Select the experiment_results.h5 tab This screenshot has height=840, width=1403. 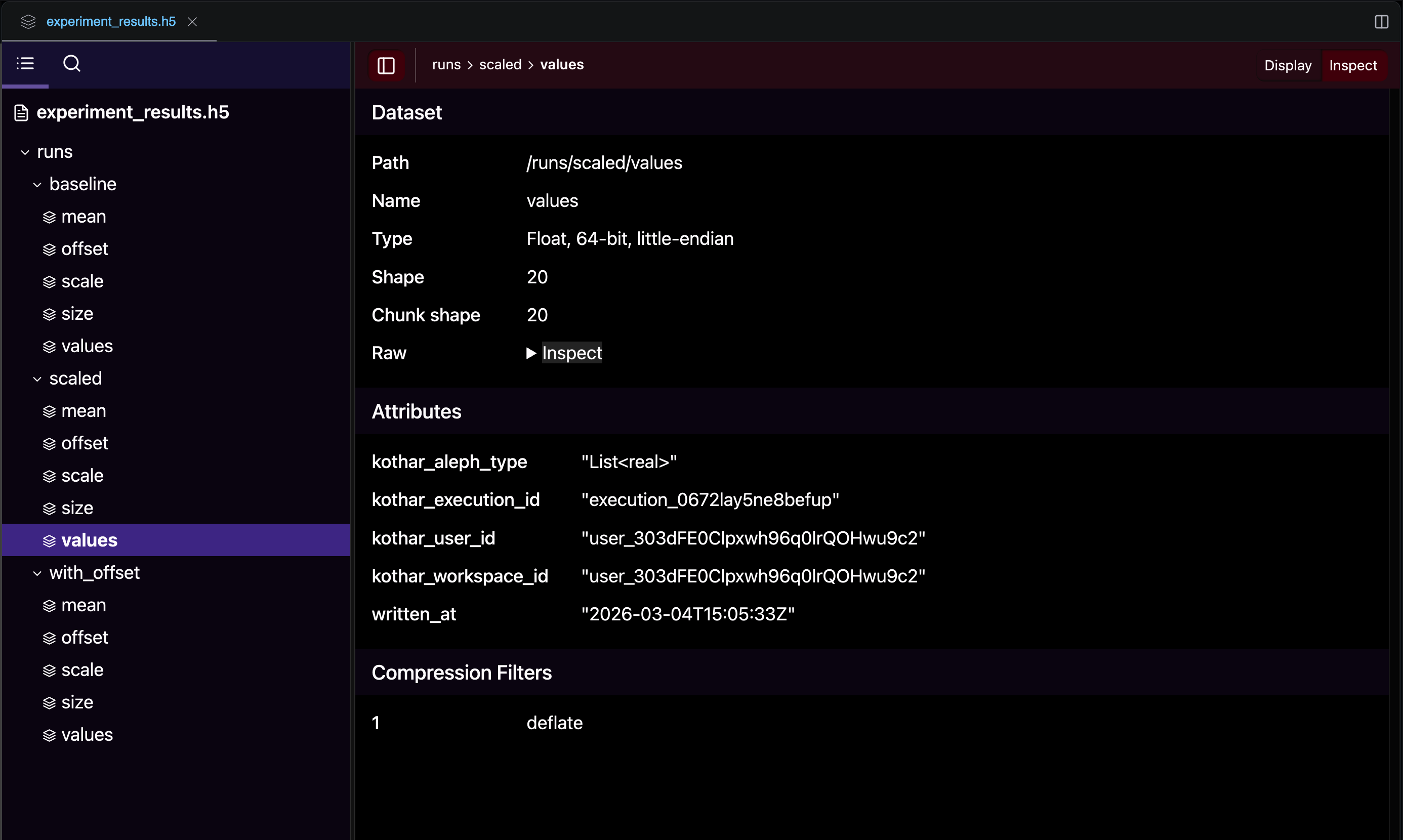(110, 22)
